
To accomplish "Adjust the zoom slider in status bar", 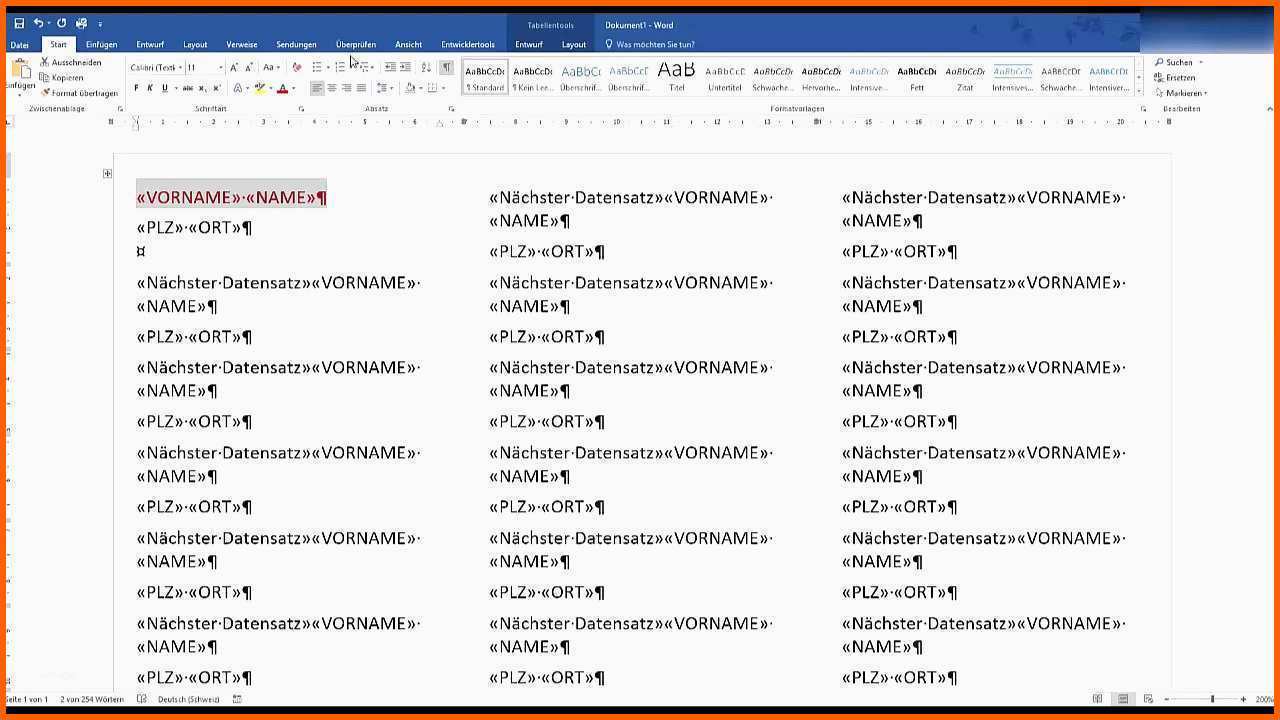I will (1212, 699).
